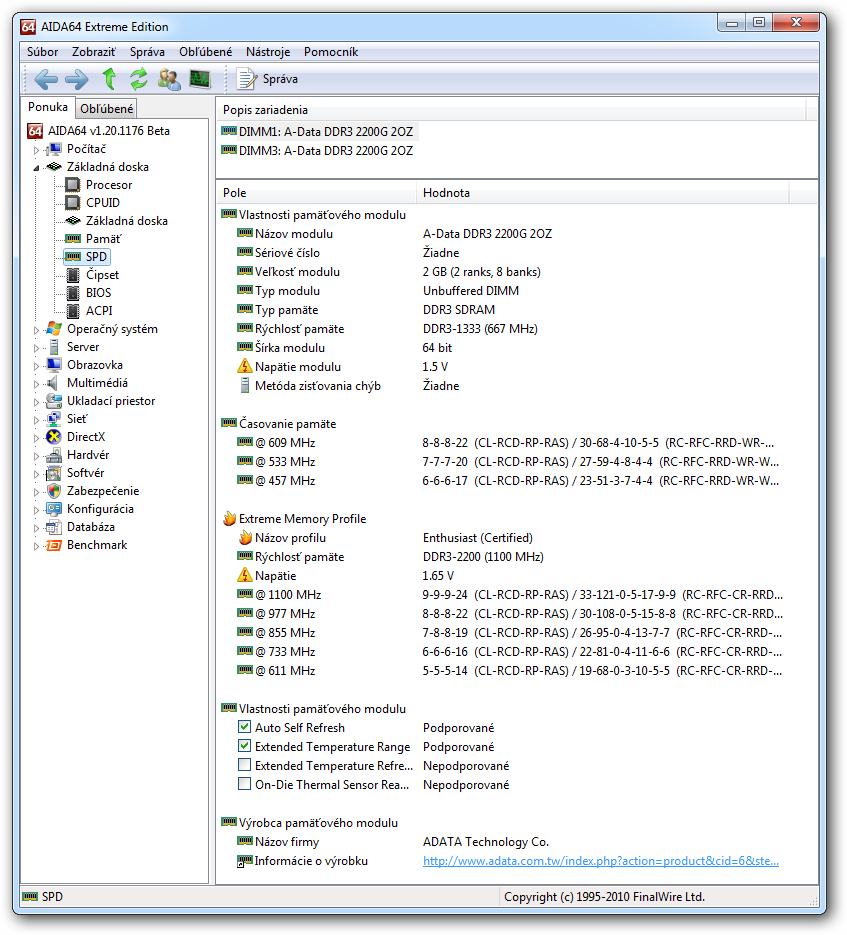Click the Zabezpečenie shield icon
Screen dimensions: 847x935
(54, 491)
